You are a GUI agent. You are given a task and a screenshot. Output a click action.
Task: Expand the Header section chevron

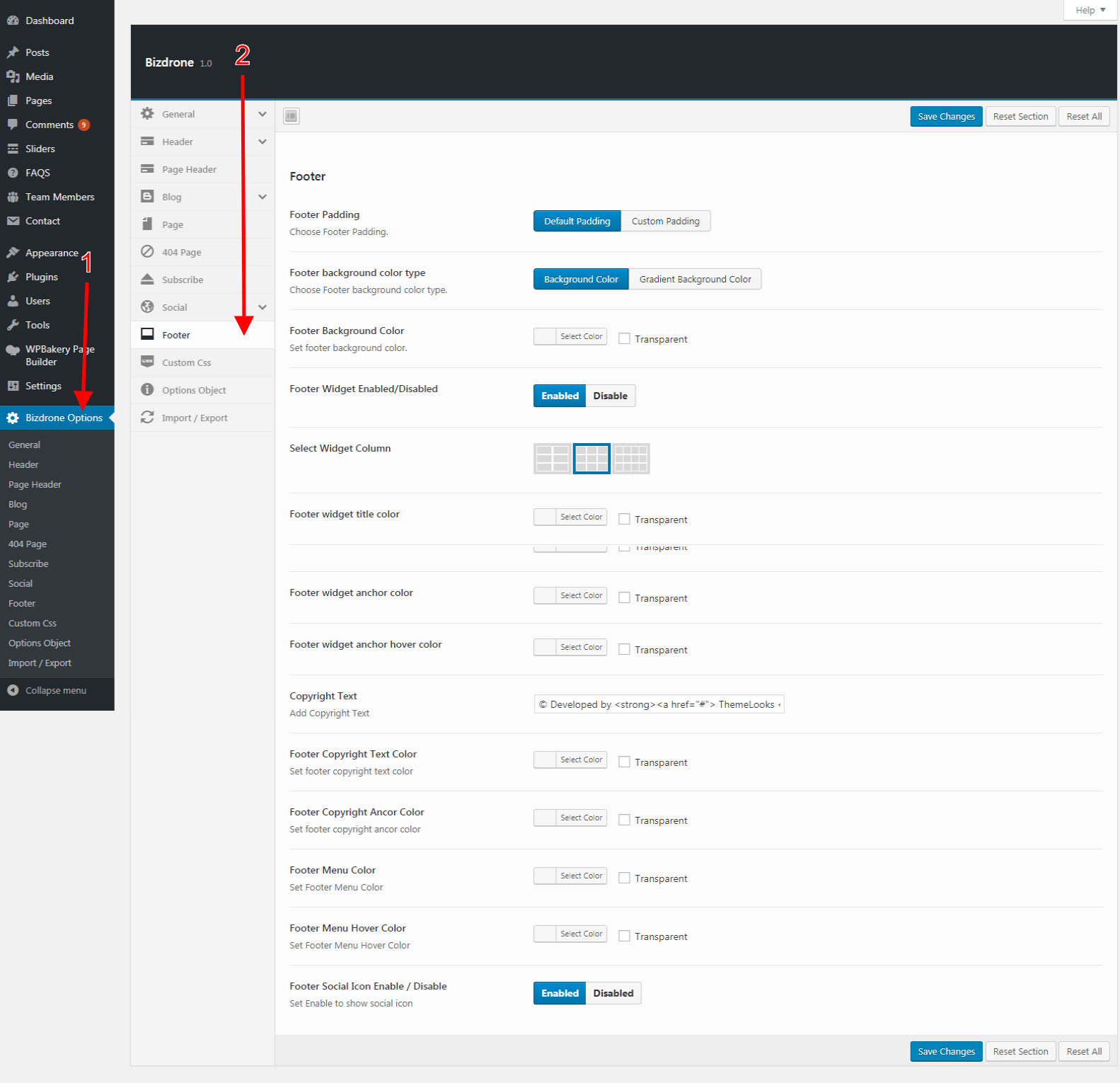tap(262, 142)
